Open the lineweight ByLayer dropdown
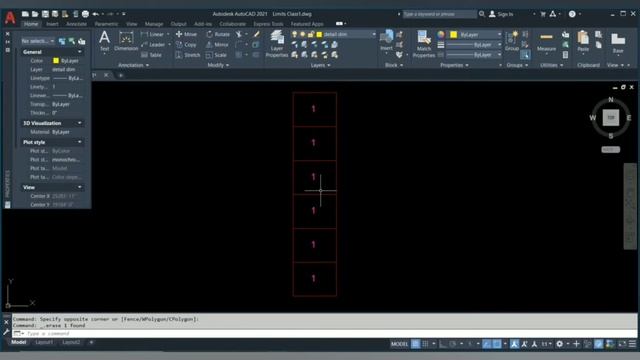The height and width of the screenshot is (360, 640). pos(474,44)
